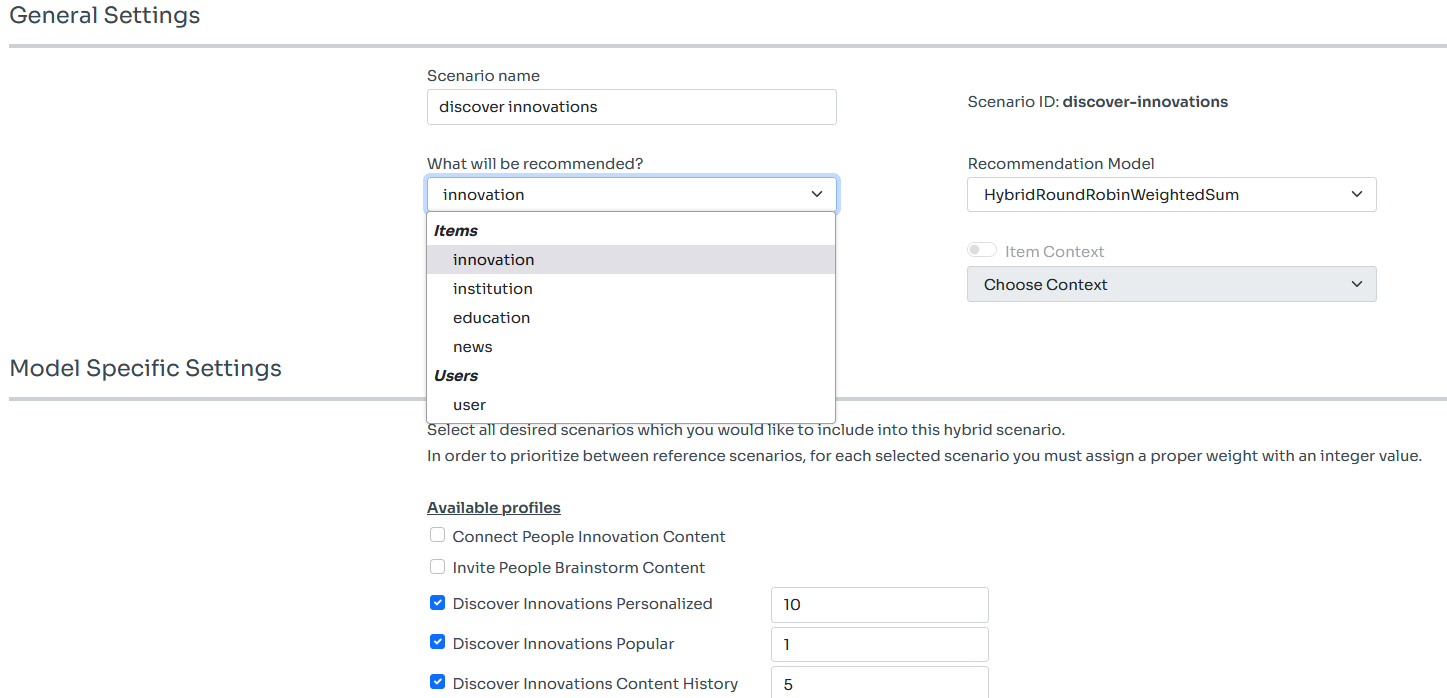The image size is (1447, 698).
Task: Select 'institution' option in dropdown list
Action: click(x=493, y=289)
